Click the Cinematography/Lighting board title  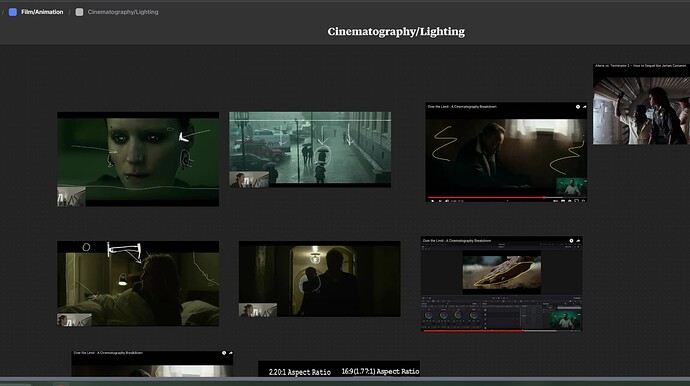(x=396, y=31)
